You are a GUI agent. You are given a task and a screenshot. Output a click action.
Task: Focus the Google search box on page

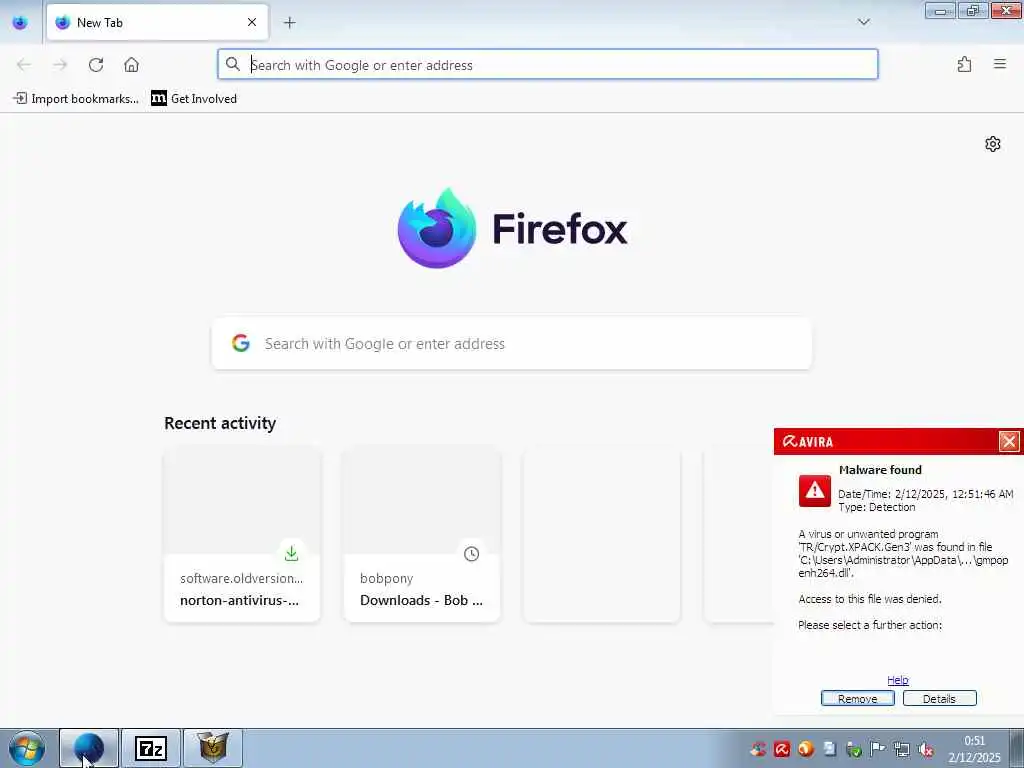[512, 344]
